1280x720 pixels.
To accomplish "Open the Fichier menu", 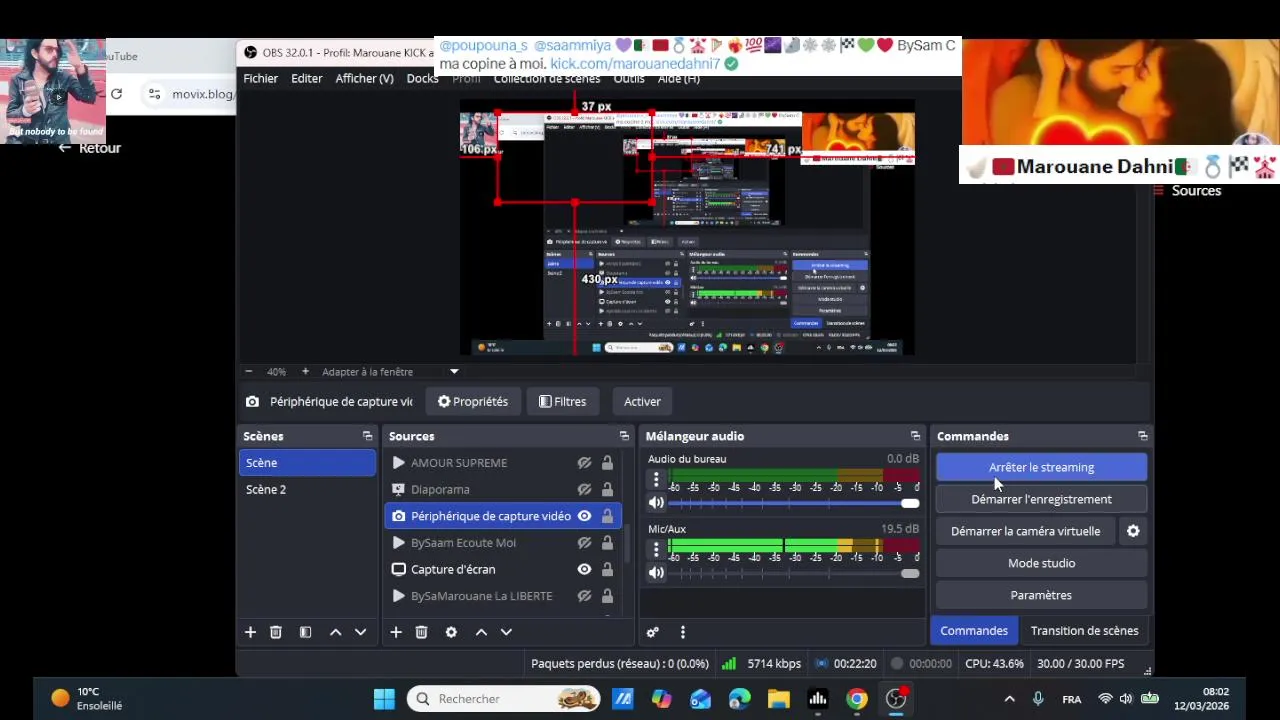I will (260, 78).
